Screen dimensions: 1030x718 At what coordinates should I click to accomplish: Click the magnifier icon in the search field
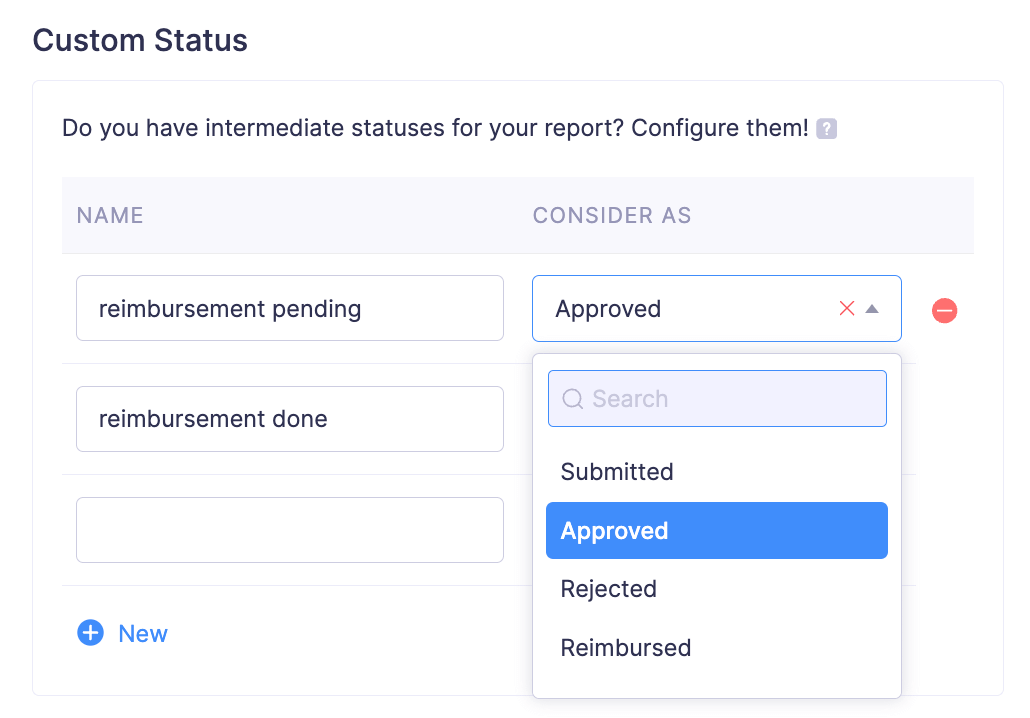coord(572,398)
